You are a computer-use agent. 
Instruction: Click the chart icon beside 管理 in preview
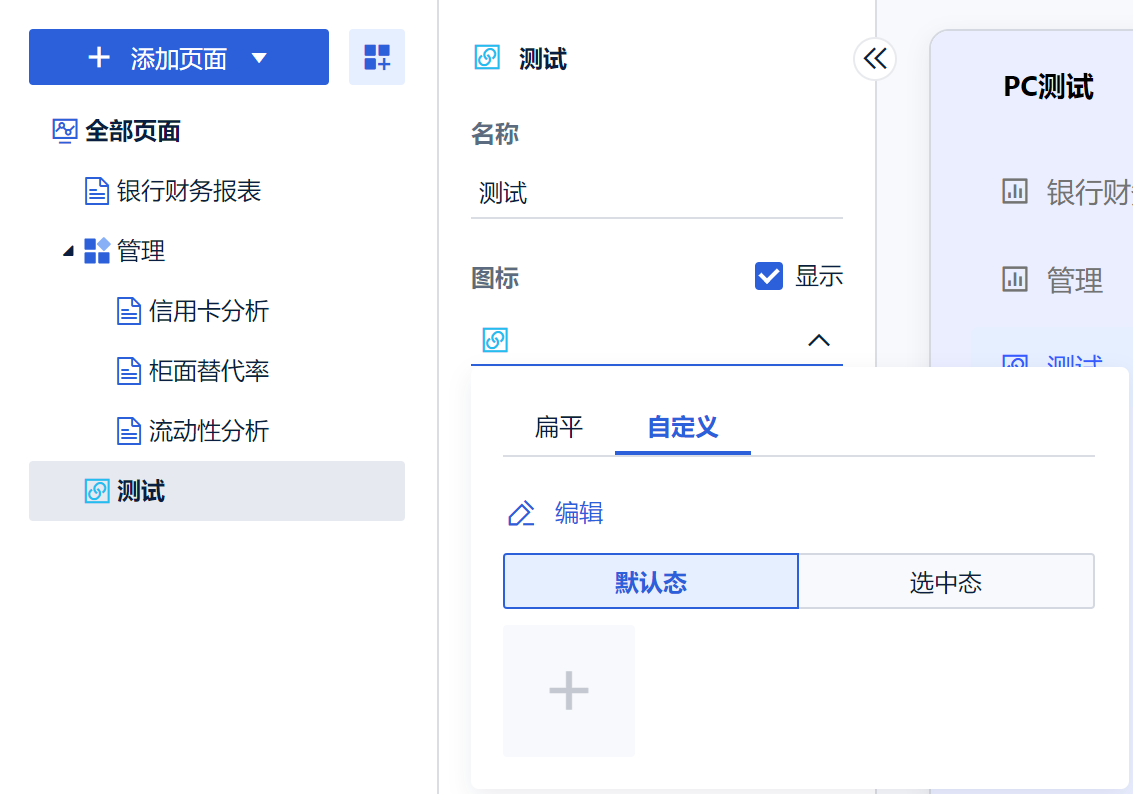click(1015, 280)
